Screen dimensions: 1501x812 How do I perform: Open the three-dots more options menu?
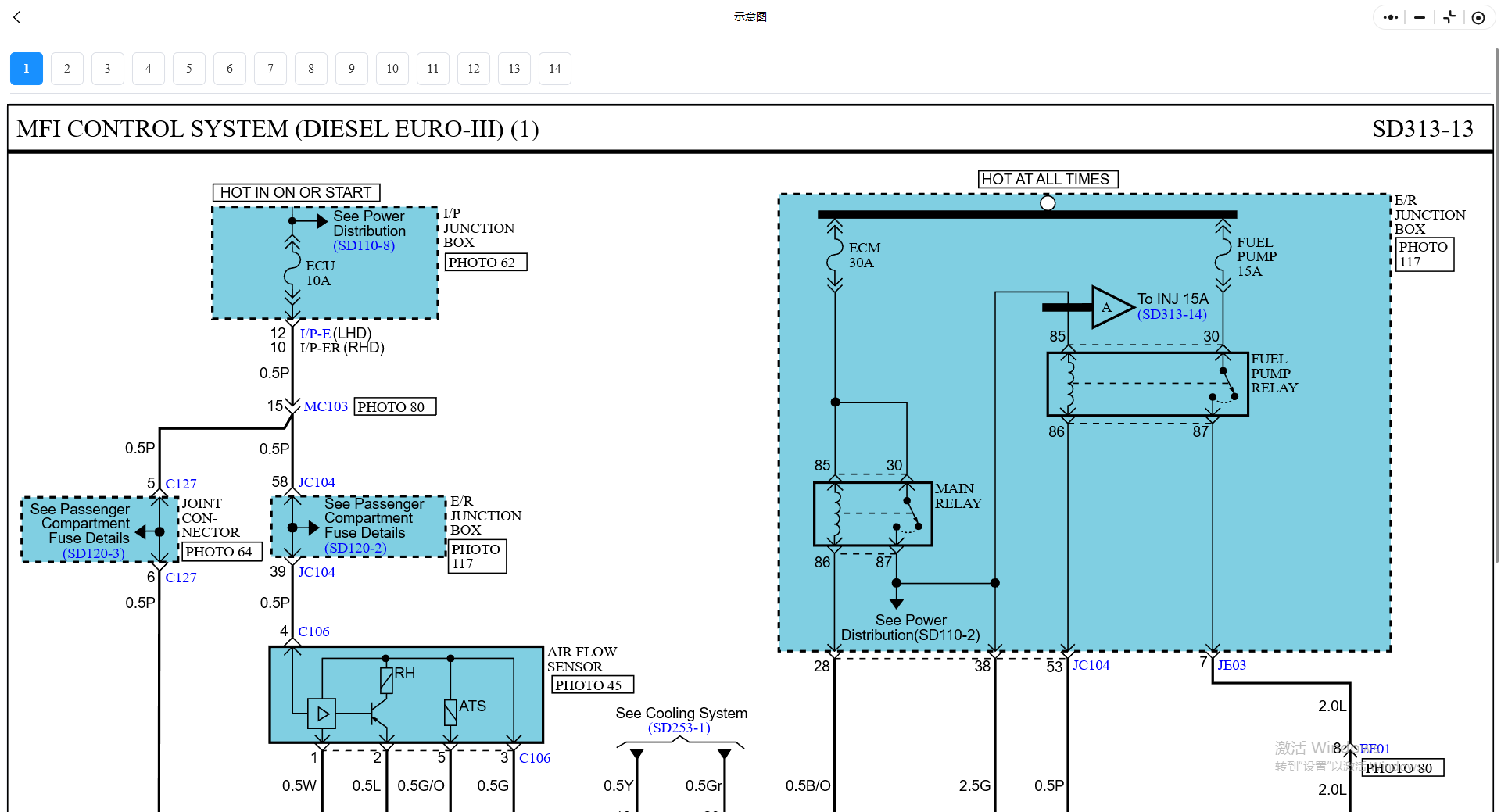click(x=1391, y=17)
